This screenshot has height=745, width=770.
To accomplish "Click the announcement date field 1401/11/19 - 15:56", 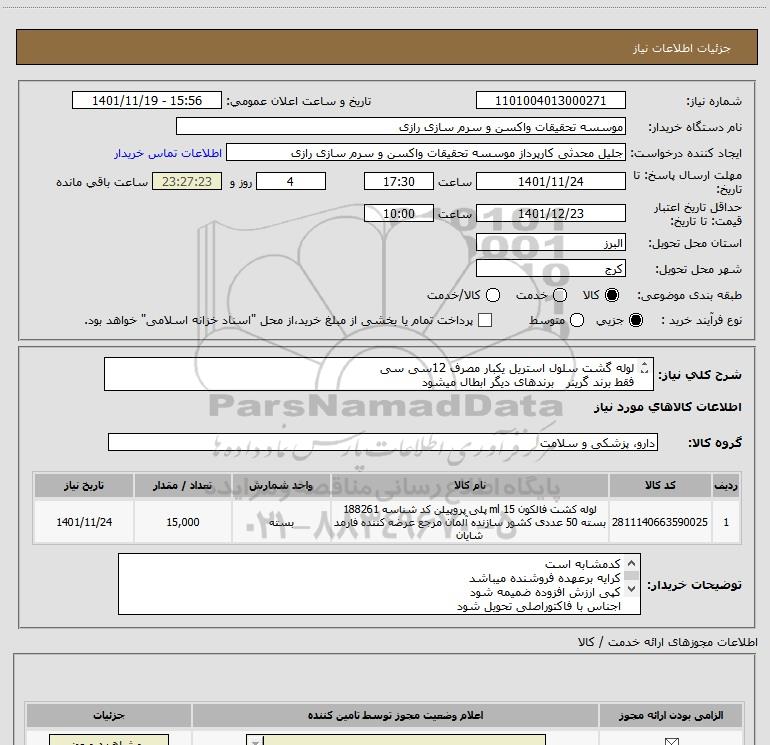I will [x=147, y=101].
